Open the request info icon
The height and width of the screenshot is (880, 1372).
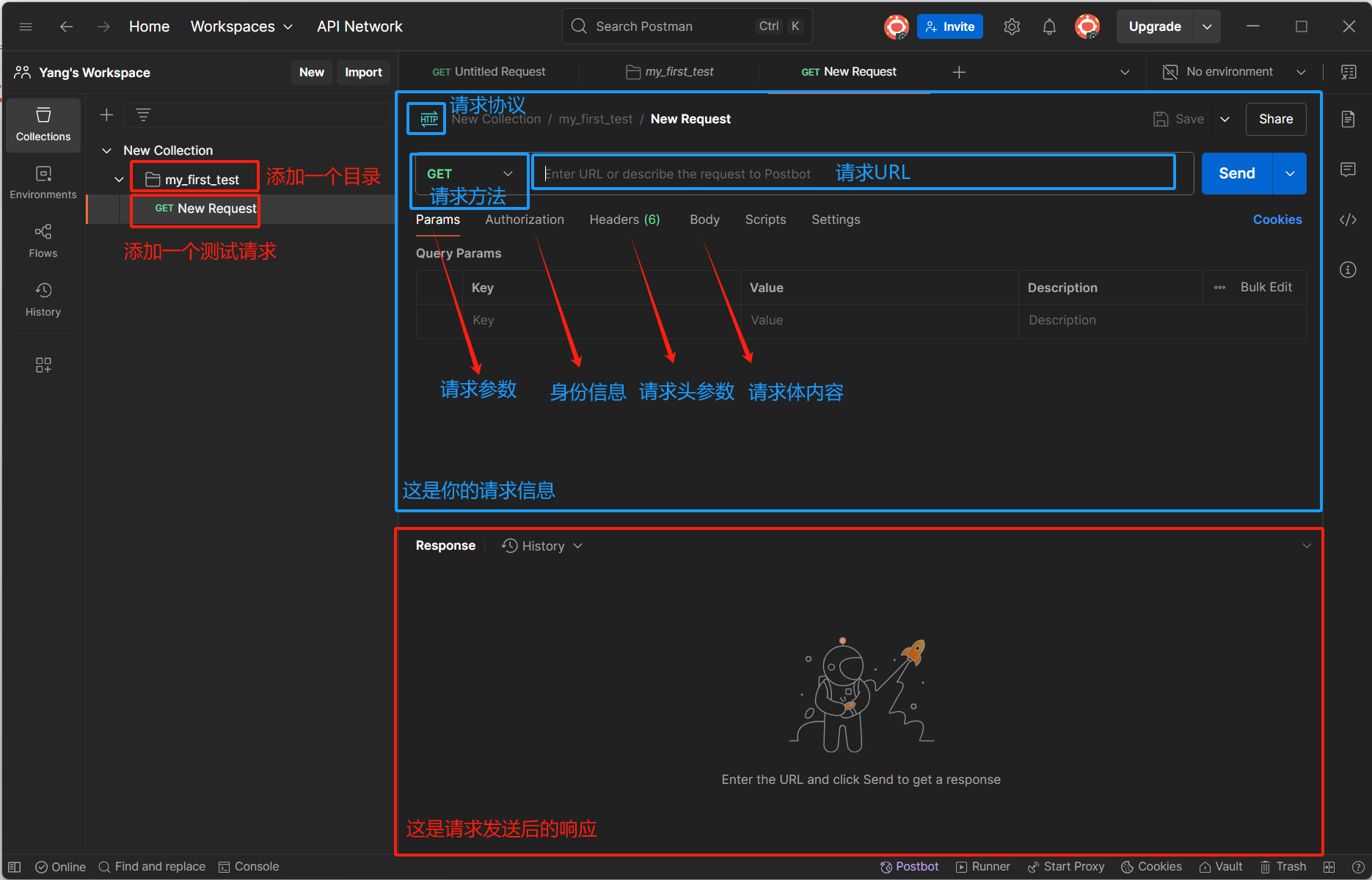(1348, 269)
